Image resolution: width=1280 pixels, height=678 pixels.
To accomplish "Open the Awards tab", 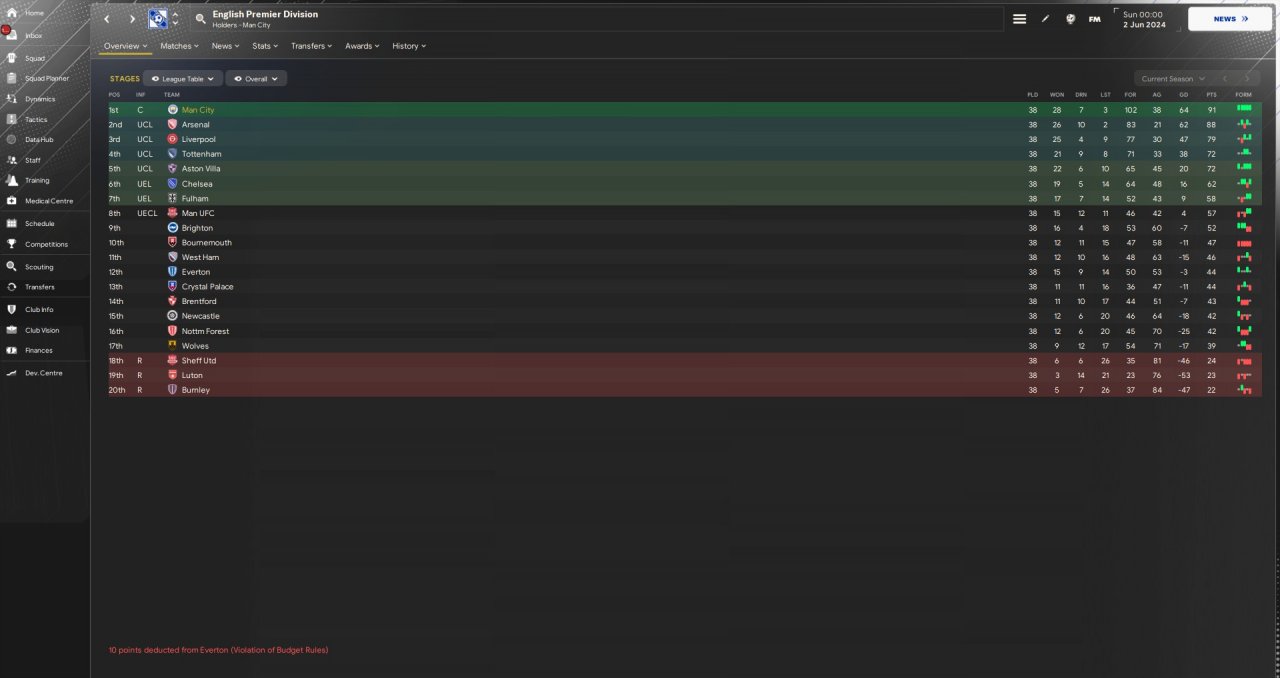I will pyautogui.click(x=362, y=46).
